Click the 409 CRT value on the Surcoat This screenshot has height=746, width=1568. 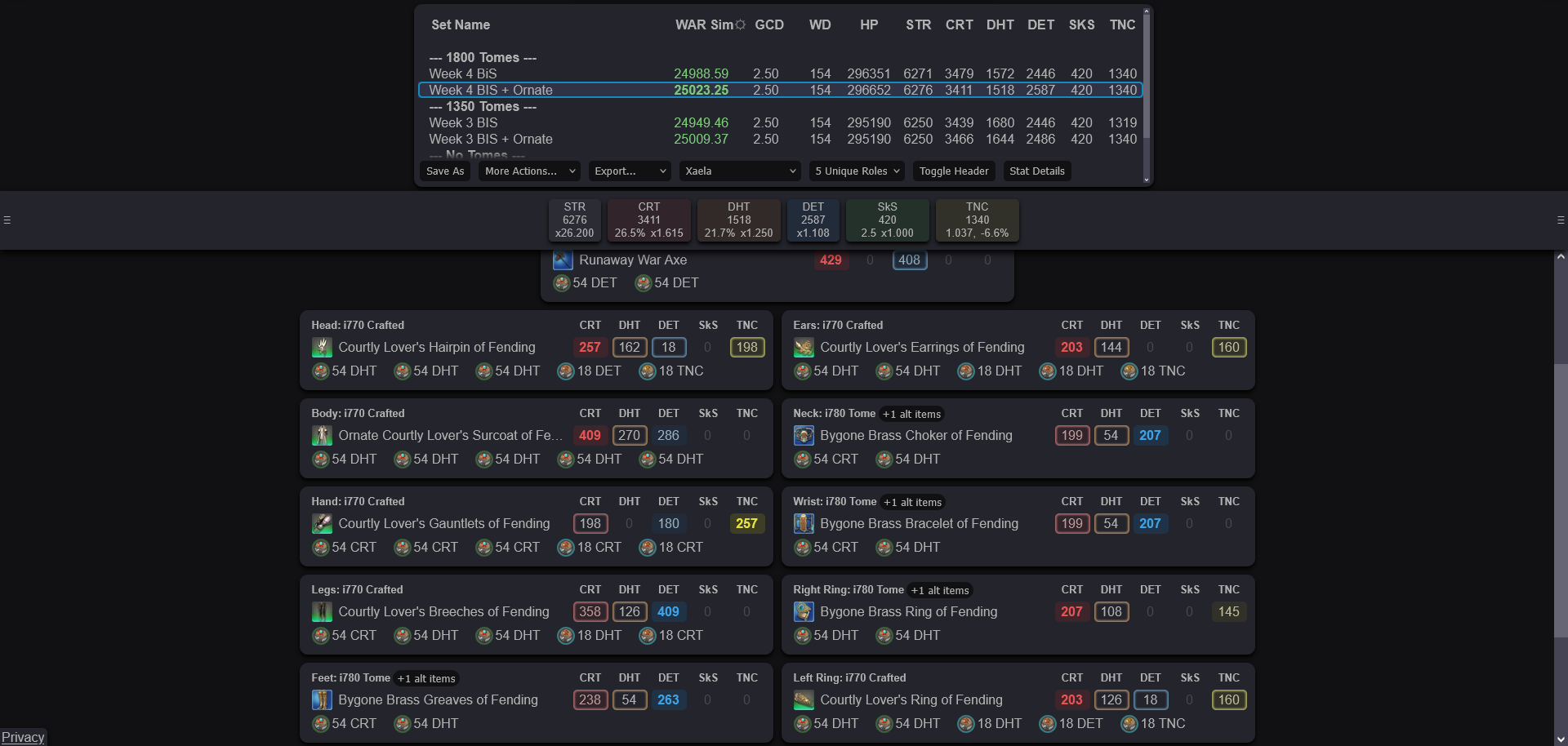coord(590,436)
